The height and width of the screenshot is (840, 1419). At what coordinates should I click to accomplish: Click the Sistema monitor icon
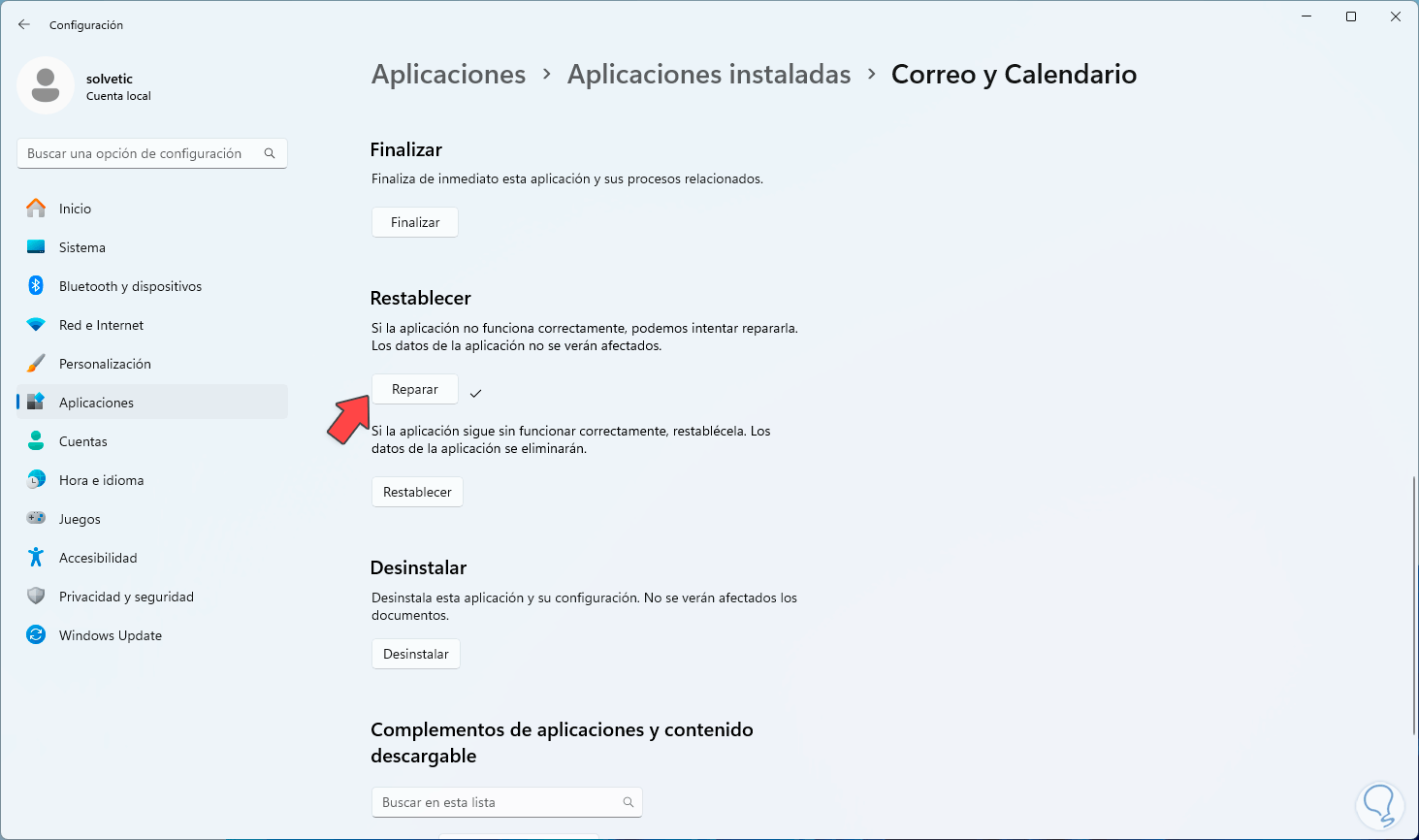coord(36,247)
